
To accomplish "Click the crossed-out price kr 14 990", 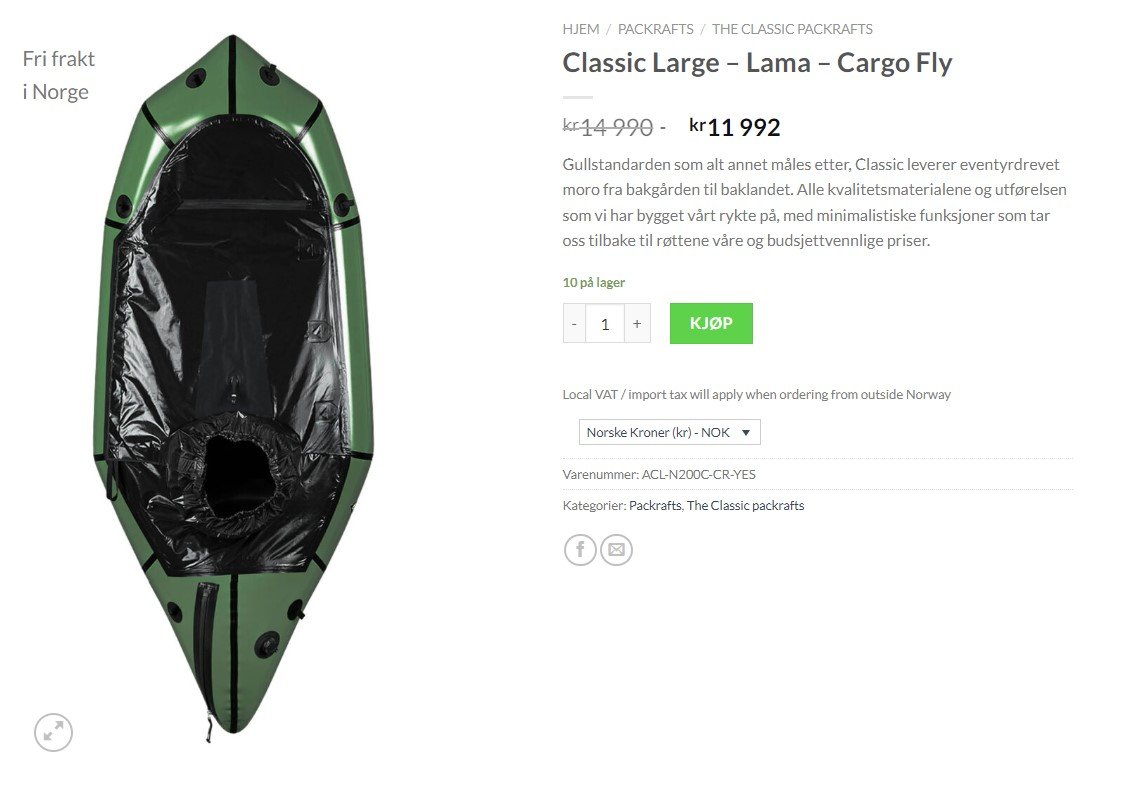I will click(608, 127).
